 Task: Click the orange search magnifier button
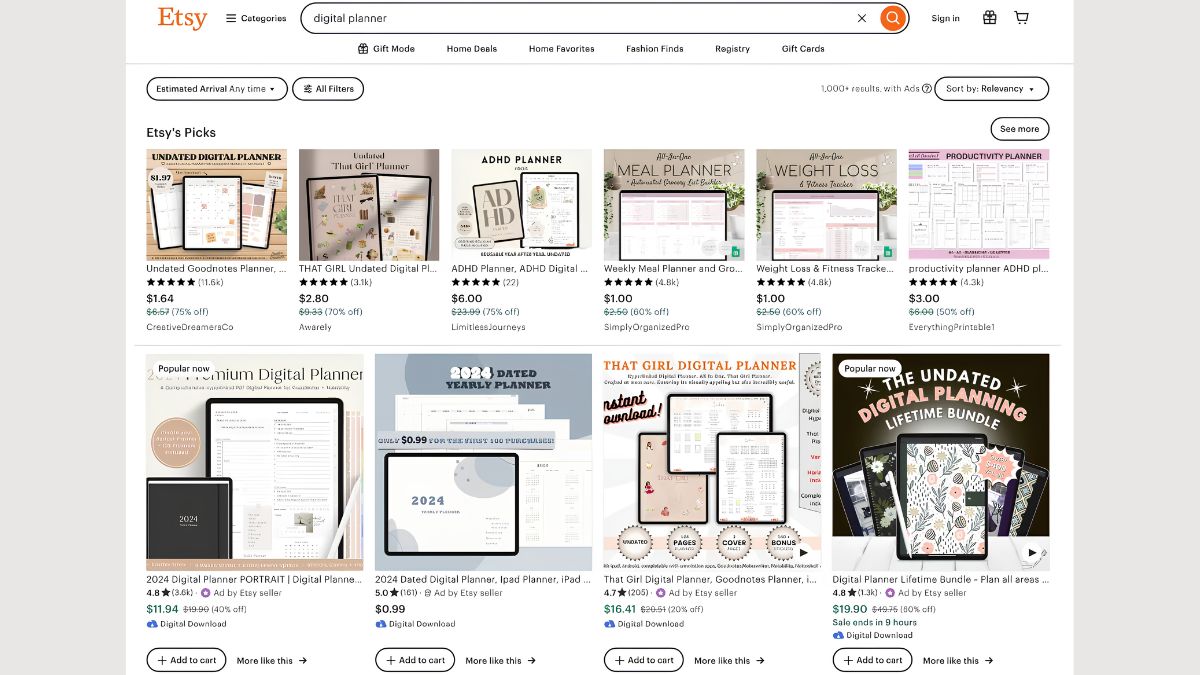(x=893, y=18)
